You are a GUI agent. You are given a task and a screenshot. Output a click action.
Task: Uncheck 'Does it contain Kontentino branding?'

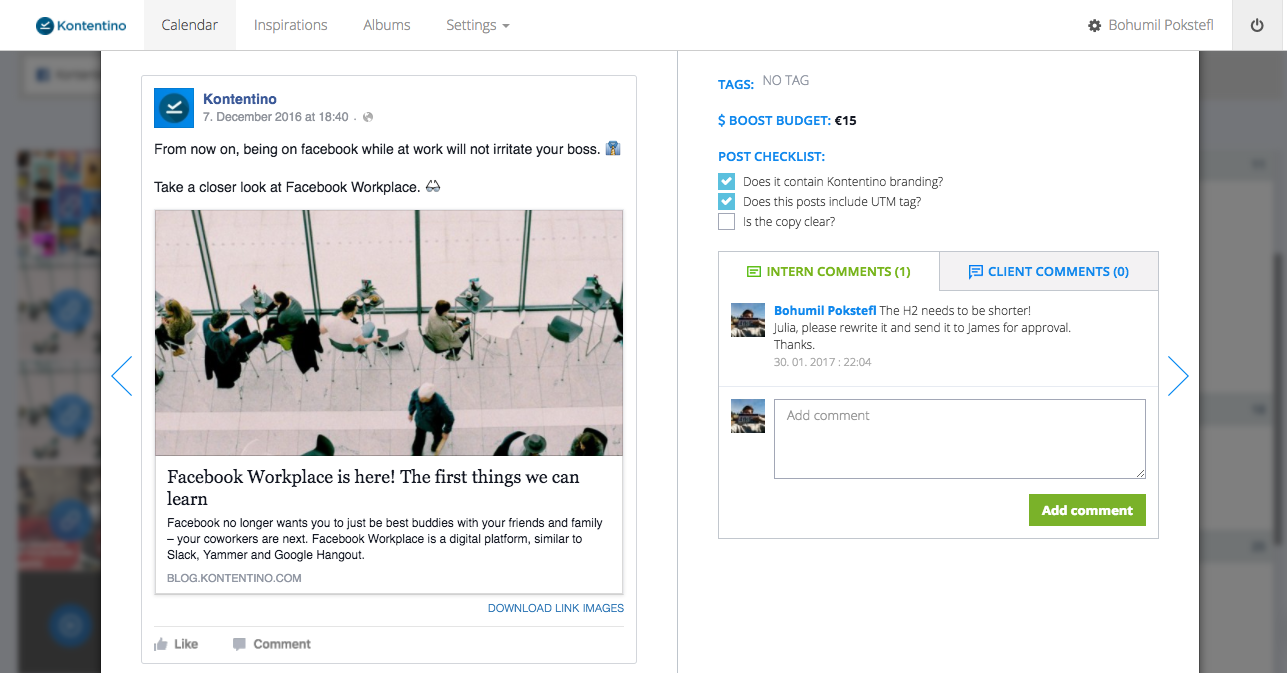coord(726,182)
